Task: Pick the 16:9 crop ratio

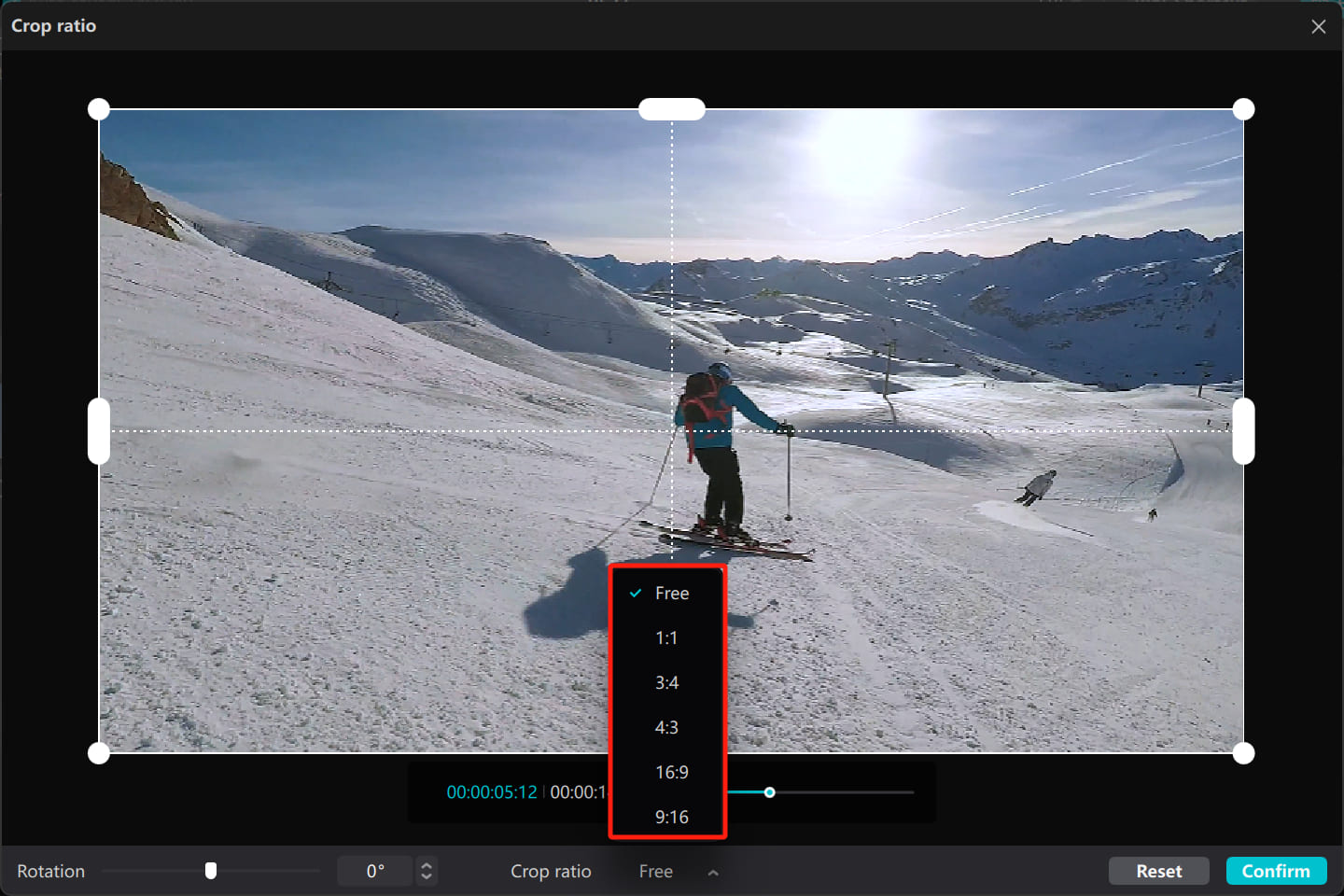Action: [671, 773]
